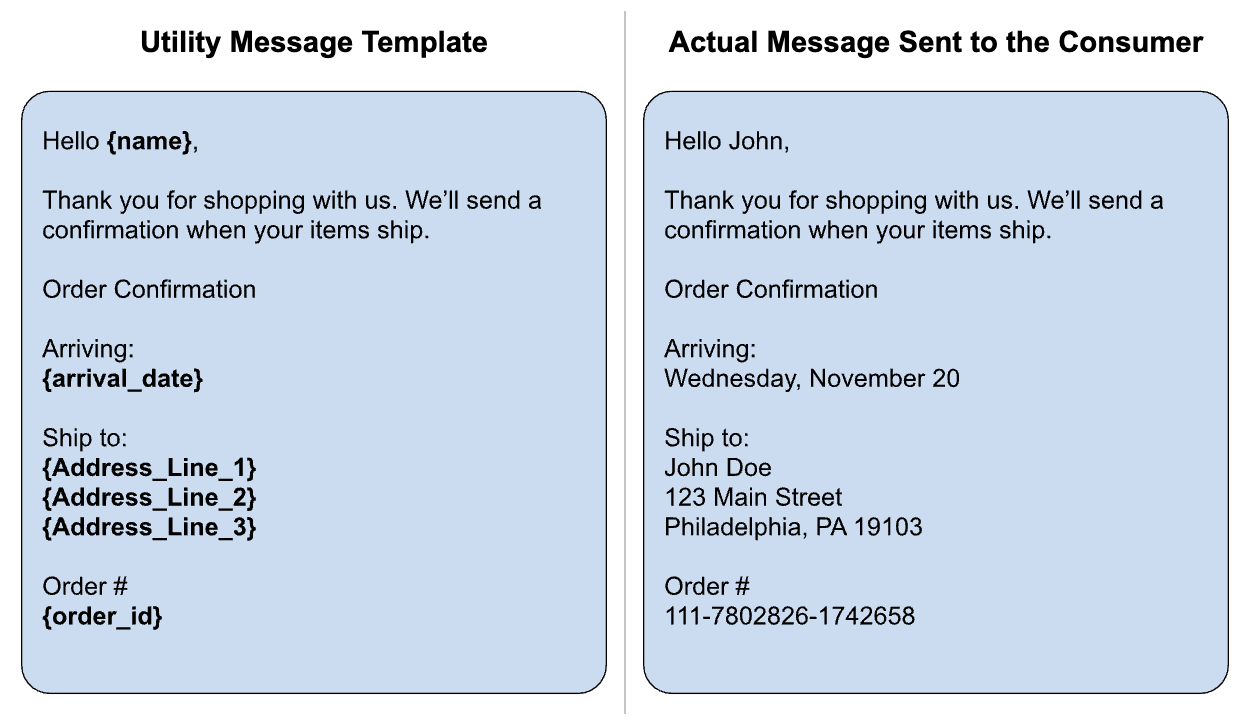Click "Order Confirmation" in the template panel
Viewport: 1250px width, 724px height.
pos(149,290)
